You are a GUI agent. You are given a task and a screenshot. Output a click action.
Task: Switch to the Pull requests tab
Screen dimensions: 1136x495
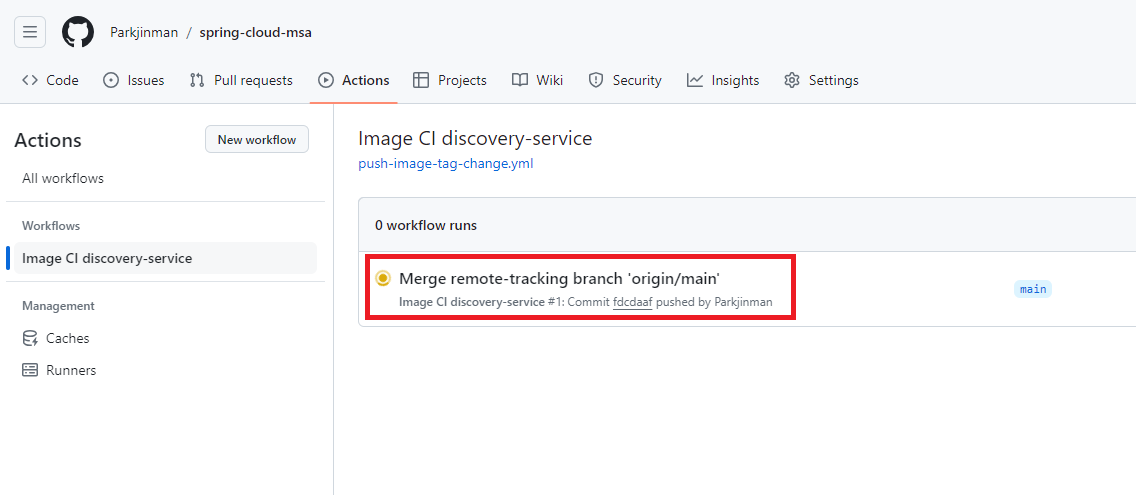pyautogui.click(x=241, y=80)
